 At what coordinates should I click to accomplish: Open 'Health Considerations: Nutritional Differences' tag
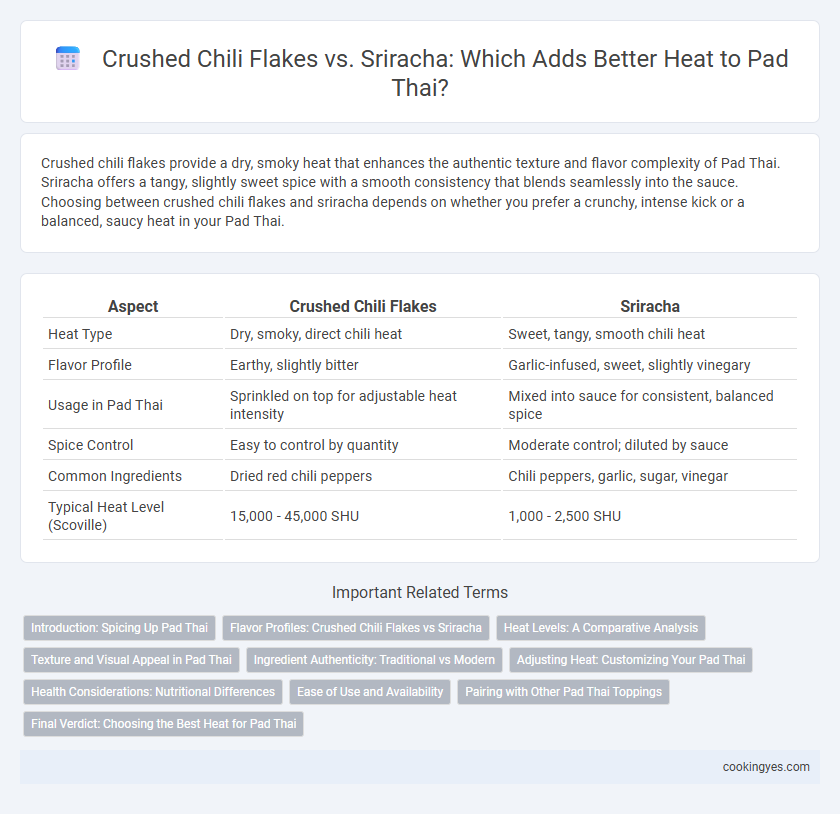click(153, 692)
